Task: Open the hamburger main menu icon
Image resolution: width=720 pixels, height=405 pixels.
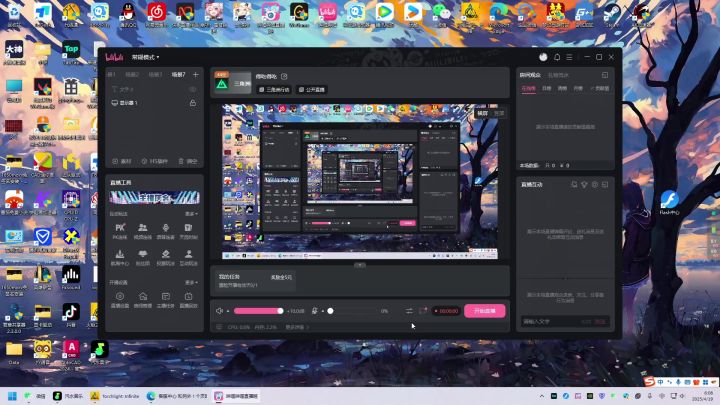Action: coord(569,57)
